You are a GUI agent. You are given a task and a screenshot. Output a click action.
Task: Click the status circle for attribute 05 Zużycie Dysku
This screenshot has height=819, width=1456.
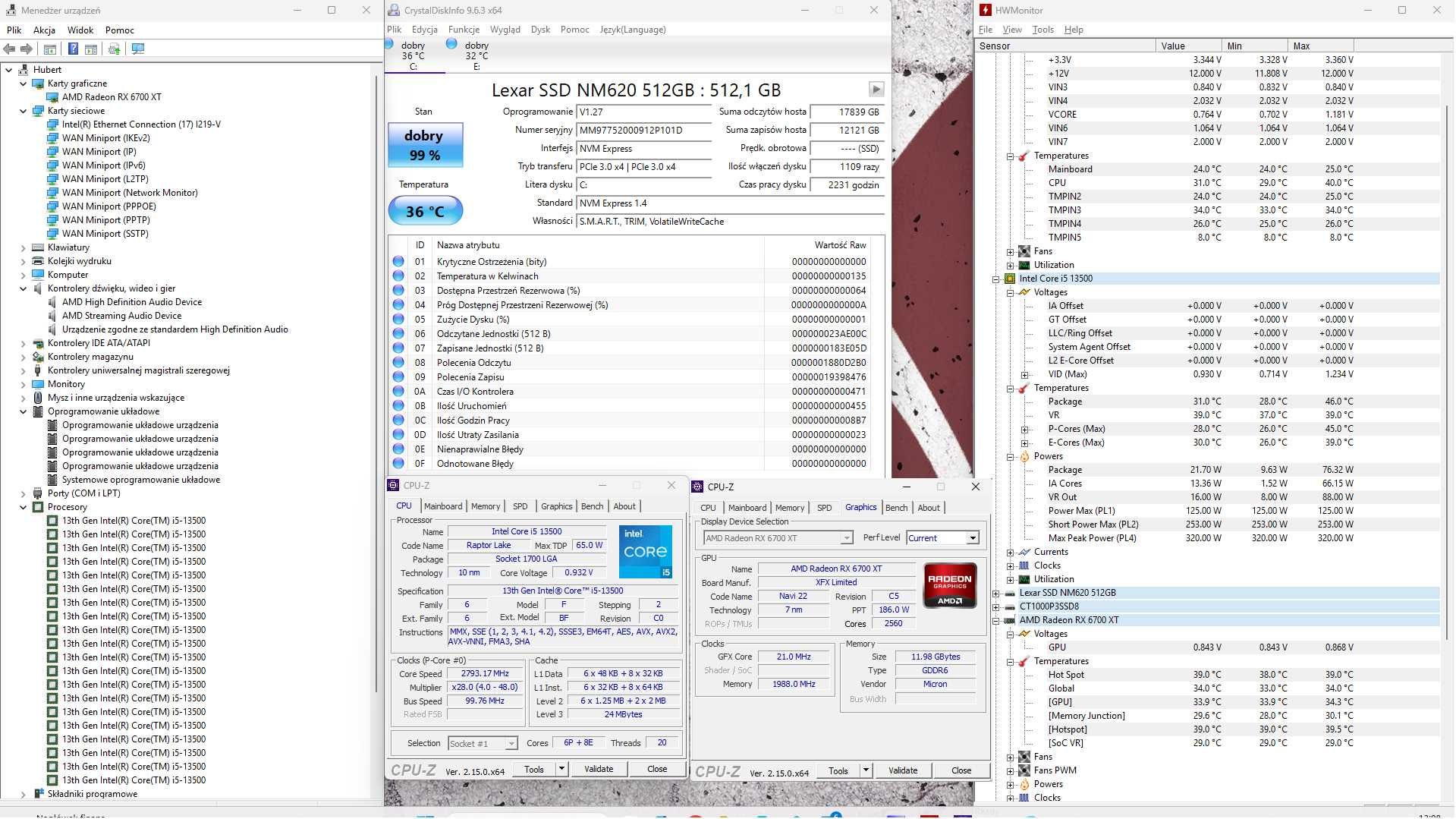[398, 320]
